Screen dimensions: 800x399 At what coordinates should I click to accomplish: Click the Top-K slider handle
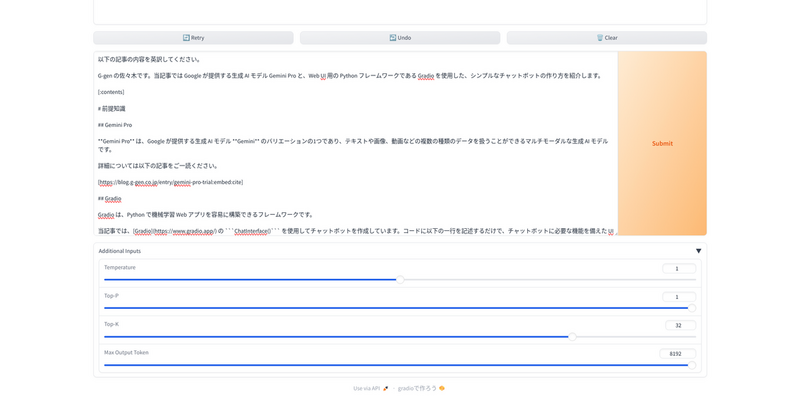coord(572,337)
